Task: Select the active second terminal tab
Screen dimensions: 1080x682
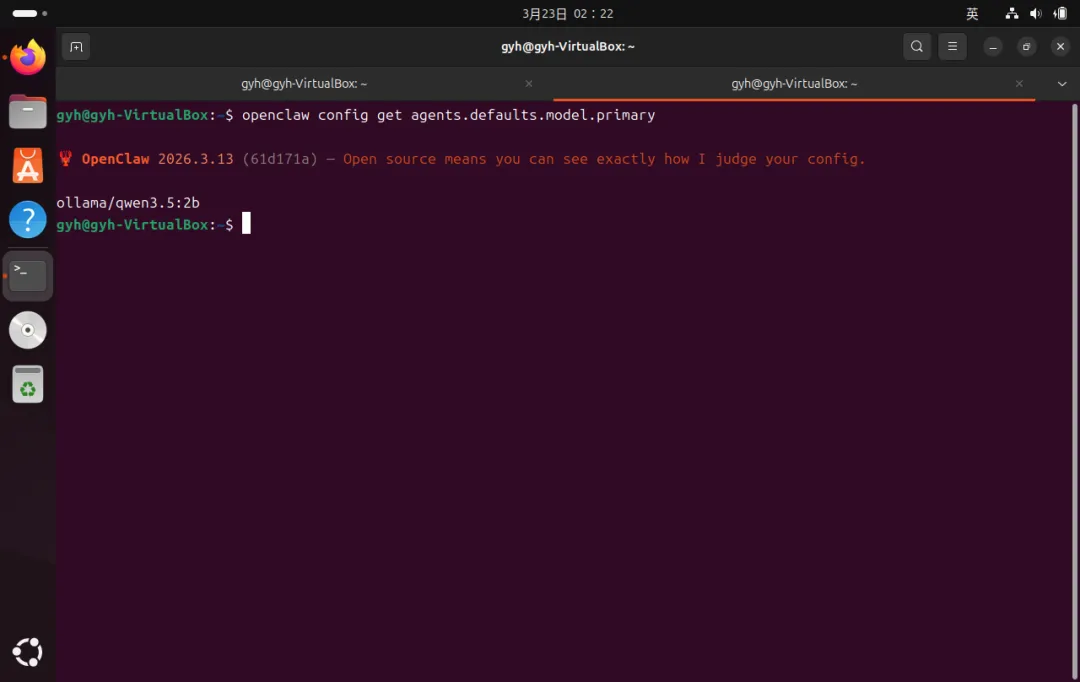Action: pos(793,83)
